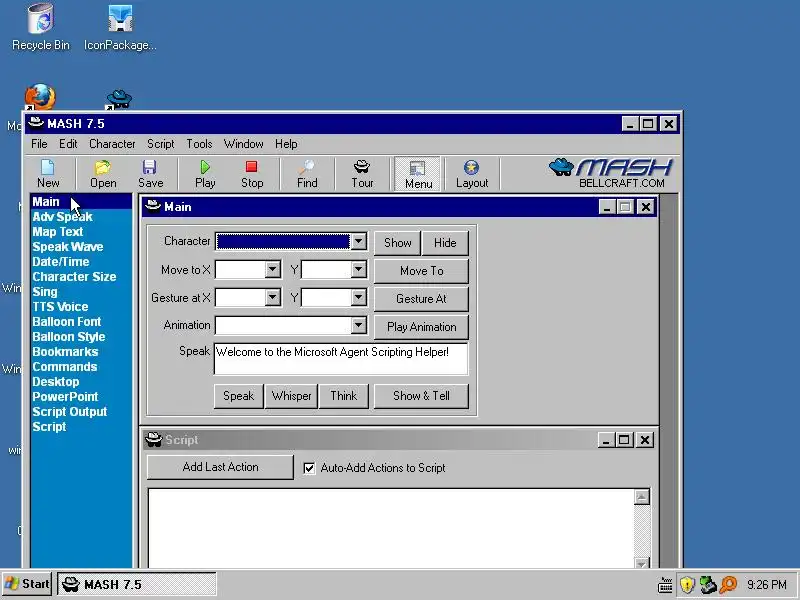Click the Show & Tell button

pos(421,396)
